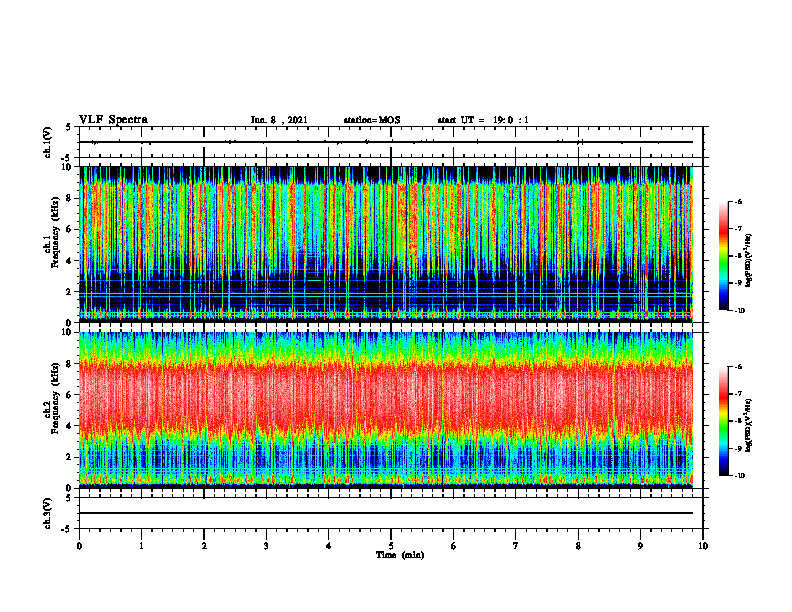Image resolution: width=792 pixels, height=612 pixels.
Task: Click time axis tick label "3"
Action: coord(266,546)
